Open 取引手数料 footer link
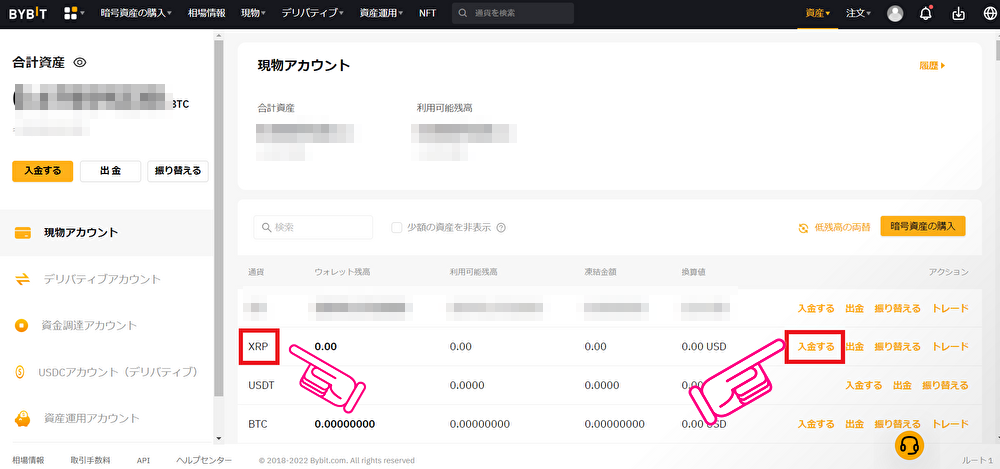 click(91, 460)
